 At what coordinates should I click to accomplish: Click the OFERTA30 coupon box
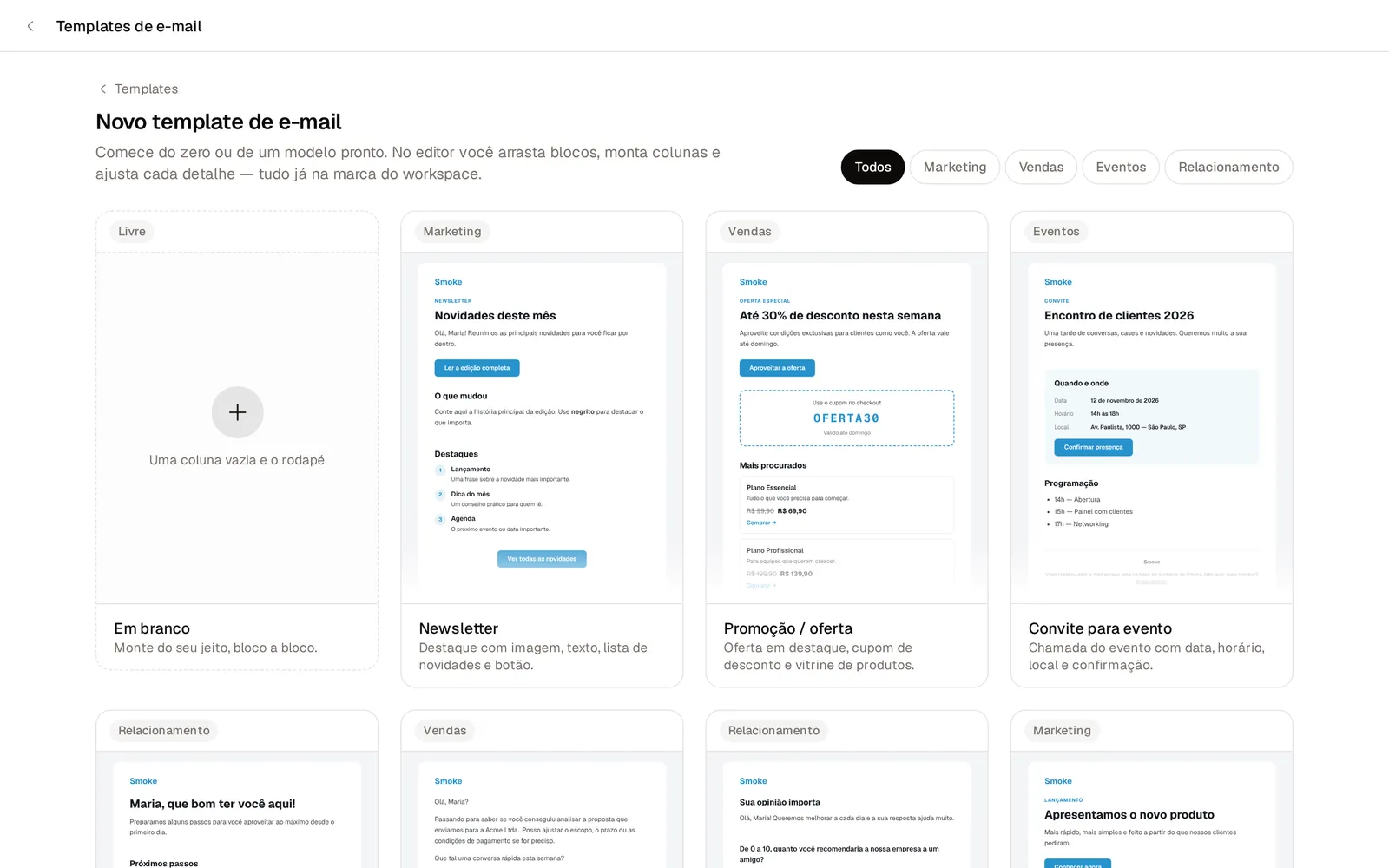pos(846,418)
